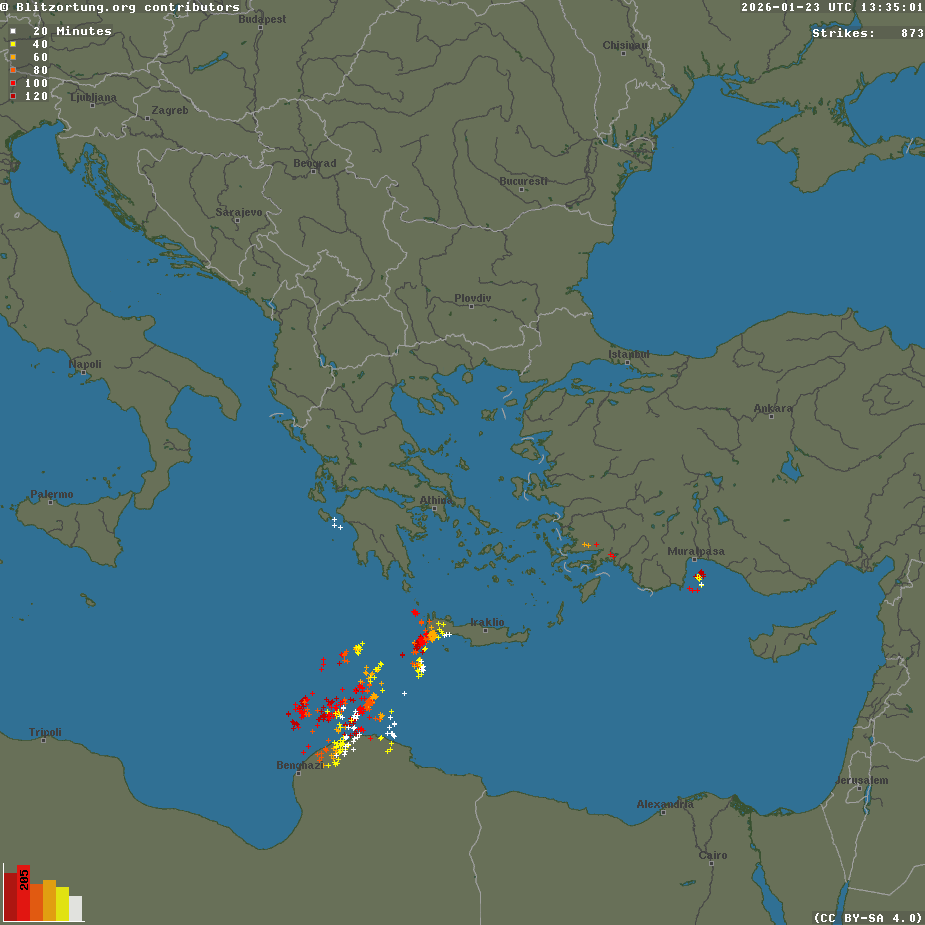
Task: Select the Bucuresti city marker
Action: tap(523, 188)
